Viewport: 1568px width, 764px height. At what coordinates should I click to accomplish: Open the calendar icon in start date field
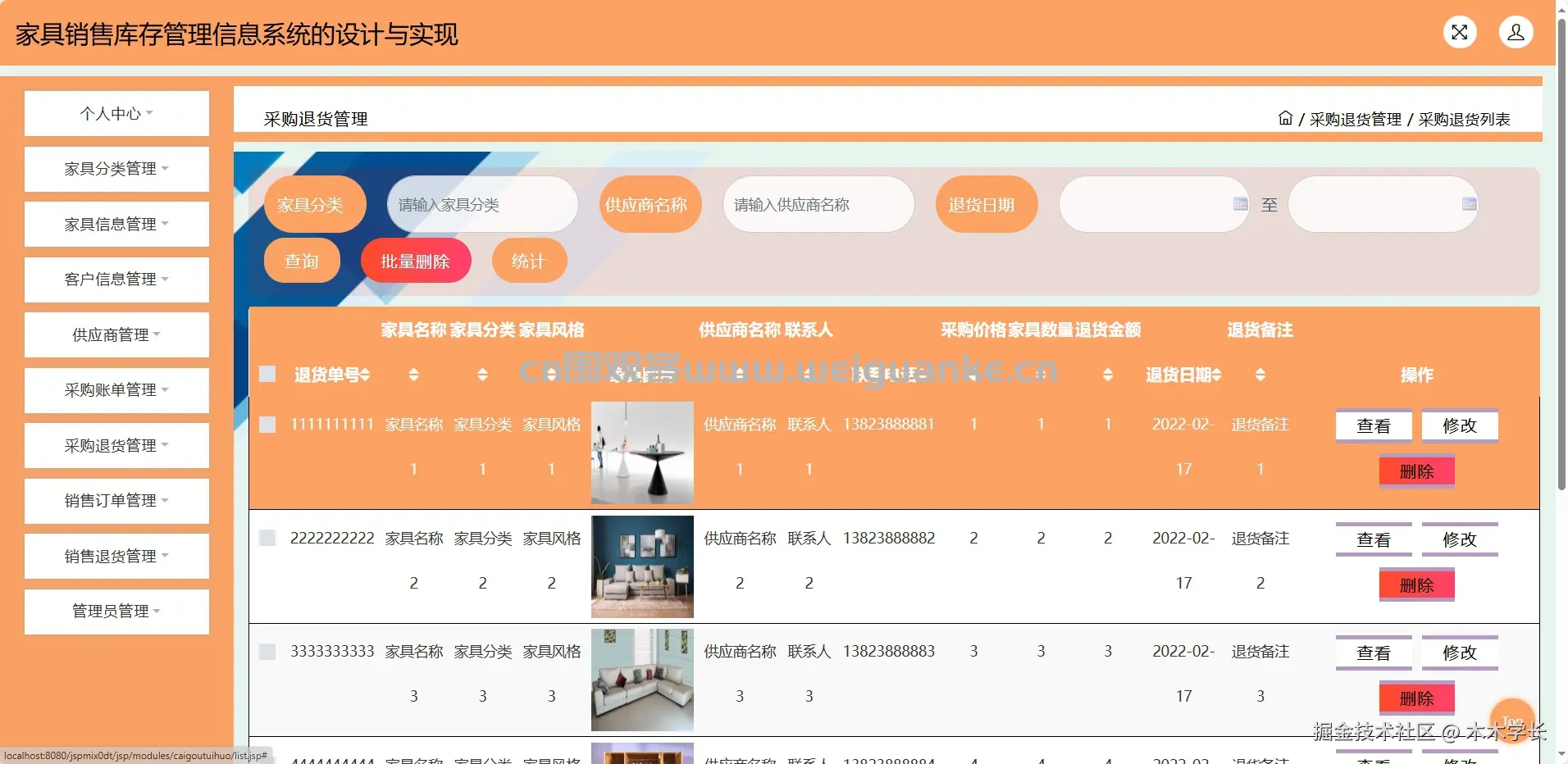1241,204
